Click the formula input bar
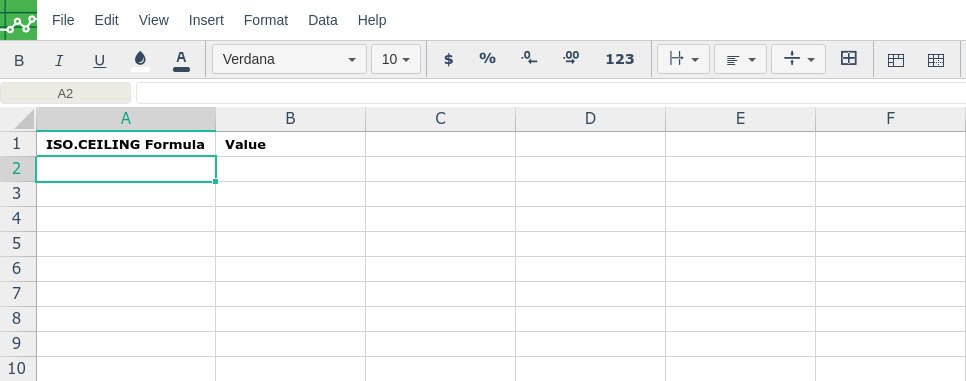The height and width of the screenshot is (381, 966). click(x=551, y=93)
